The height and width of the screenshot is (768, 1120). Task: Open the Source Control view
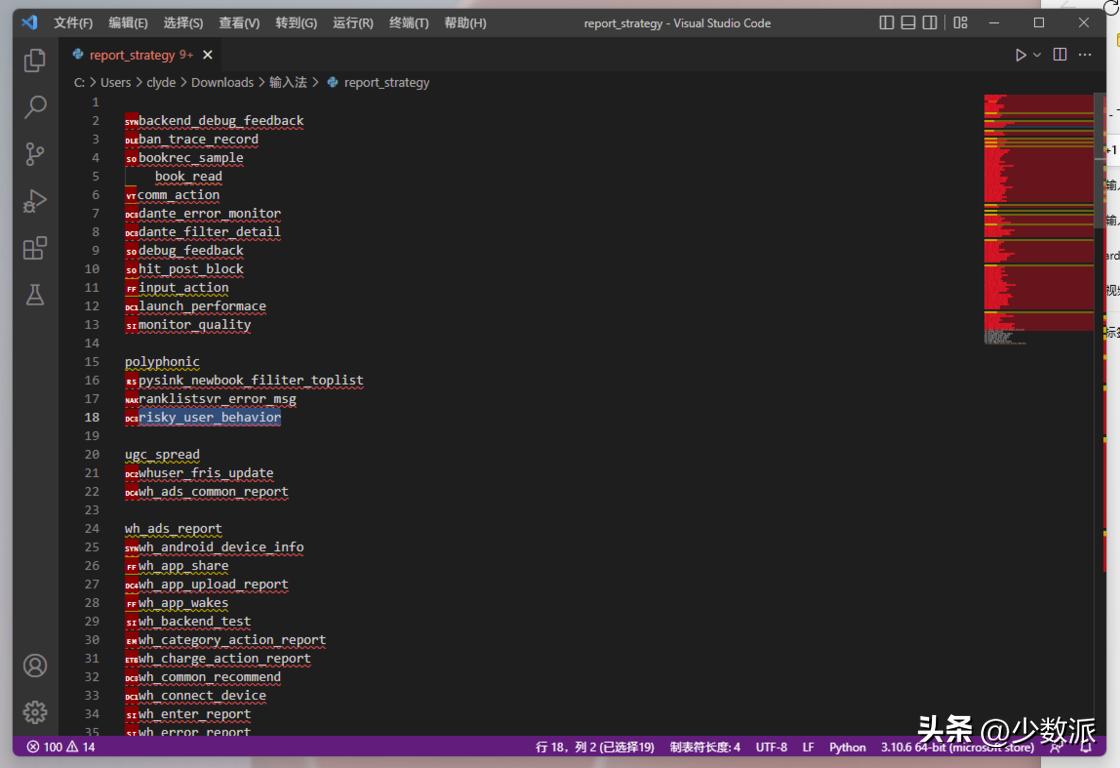coord(35,154)
